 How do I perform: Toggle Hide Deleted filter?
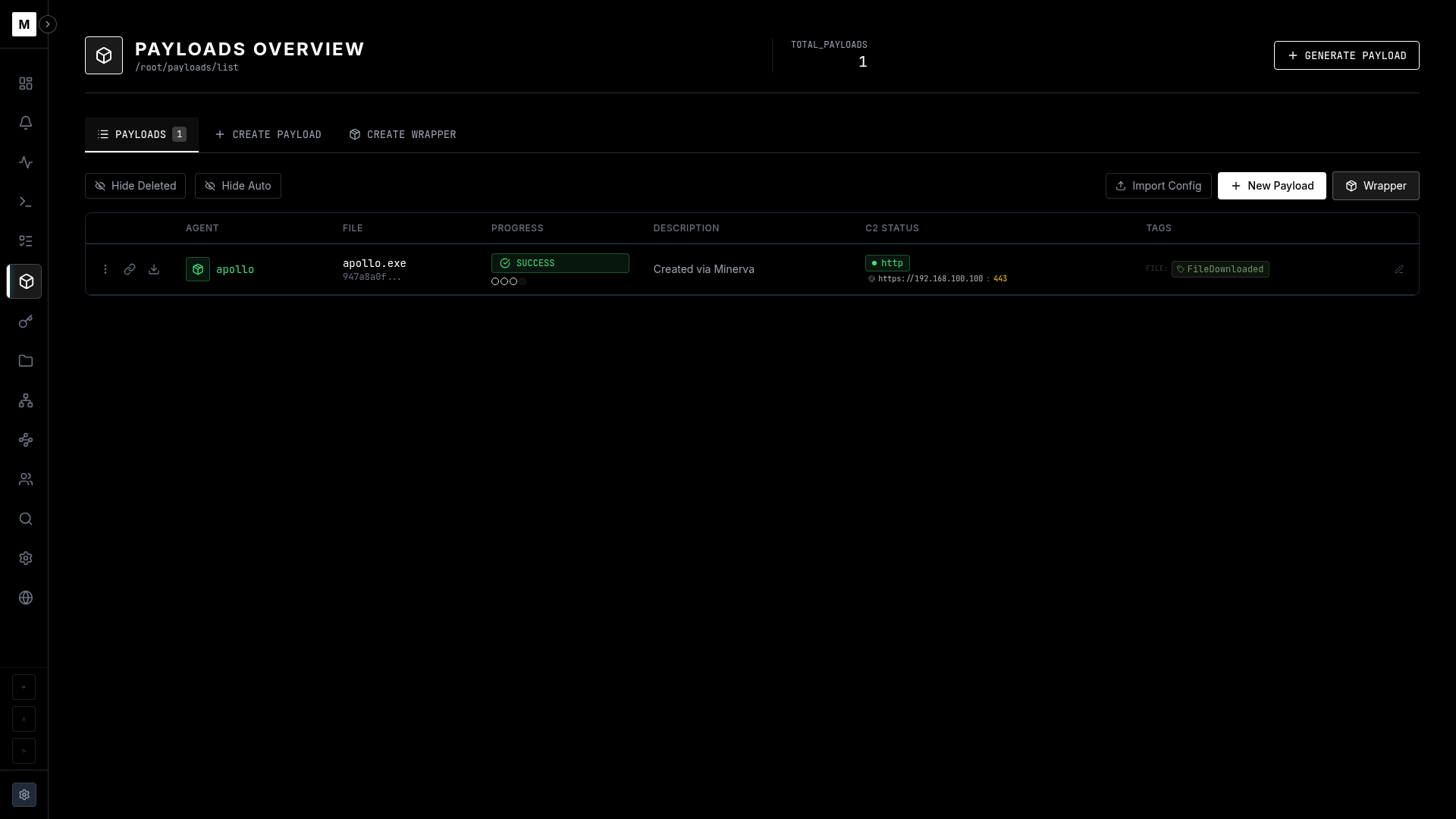click(135, 185)
